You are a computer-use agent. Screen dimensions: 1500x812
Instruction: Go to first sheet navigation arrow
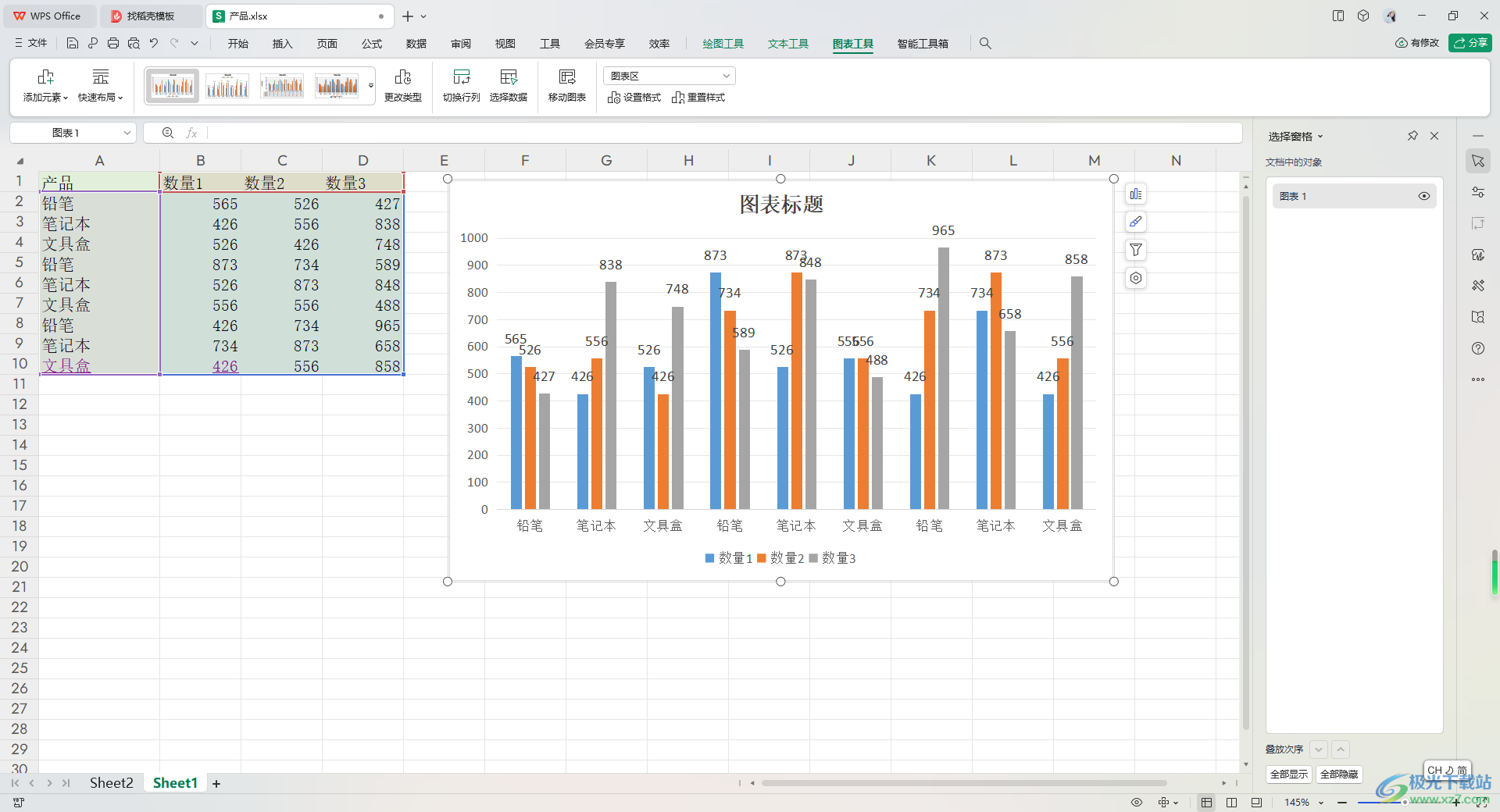15,783
